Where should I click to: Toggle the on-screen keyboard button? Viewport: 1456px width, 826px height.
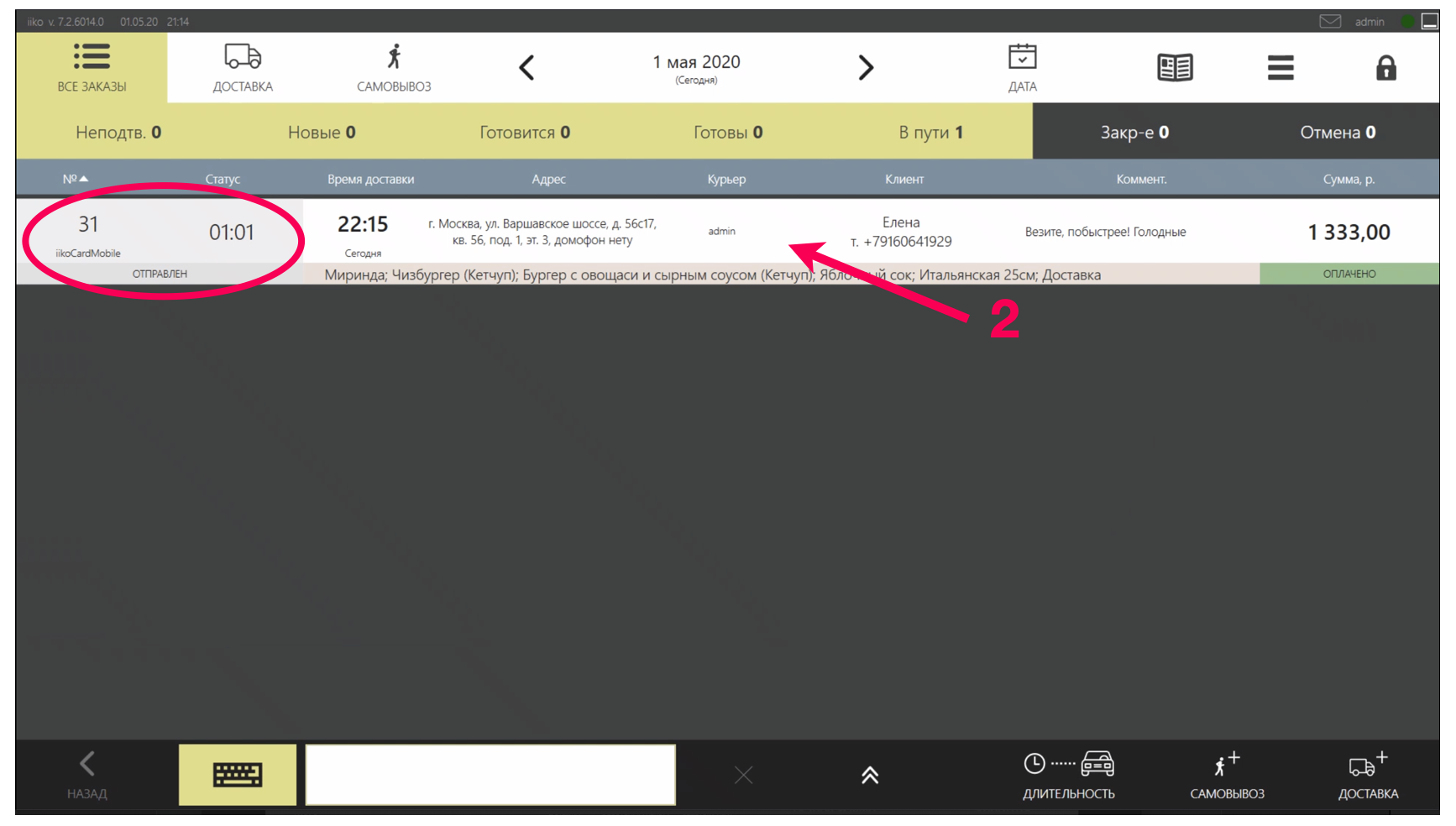238,774
